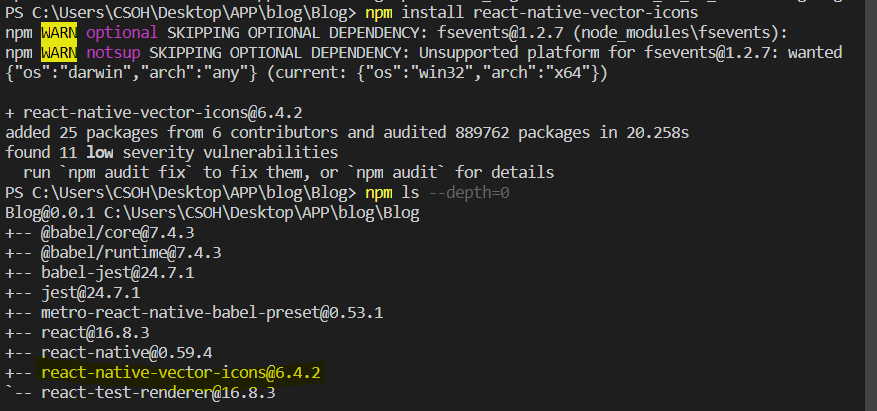Click 'found 11 low severity vulnerabilities' line
877x411 pixels.
tap(172, 153)
